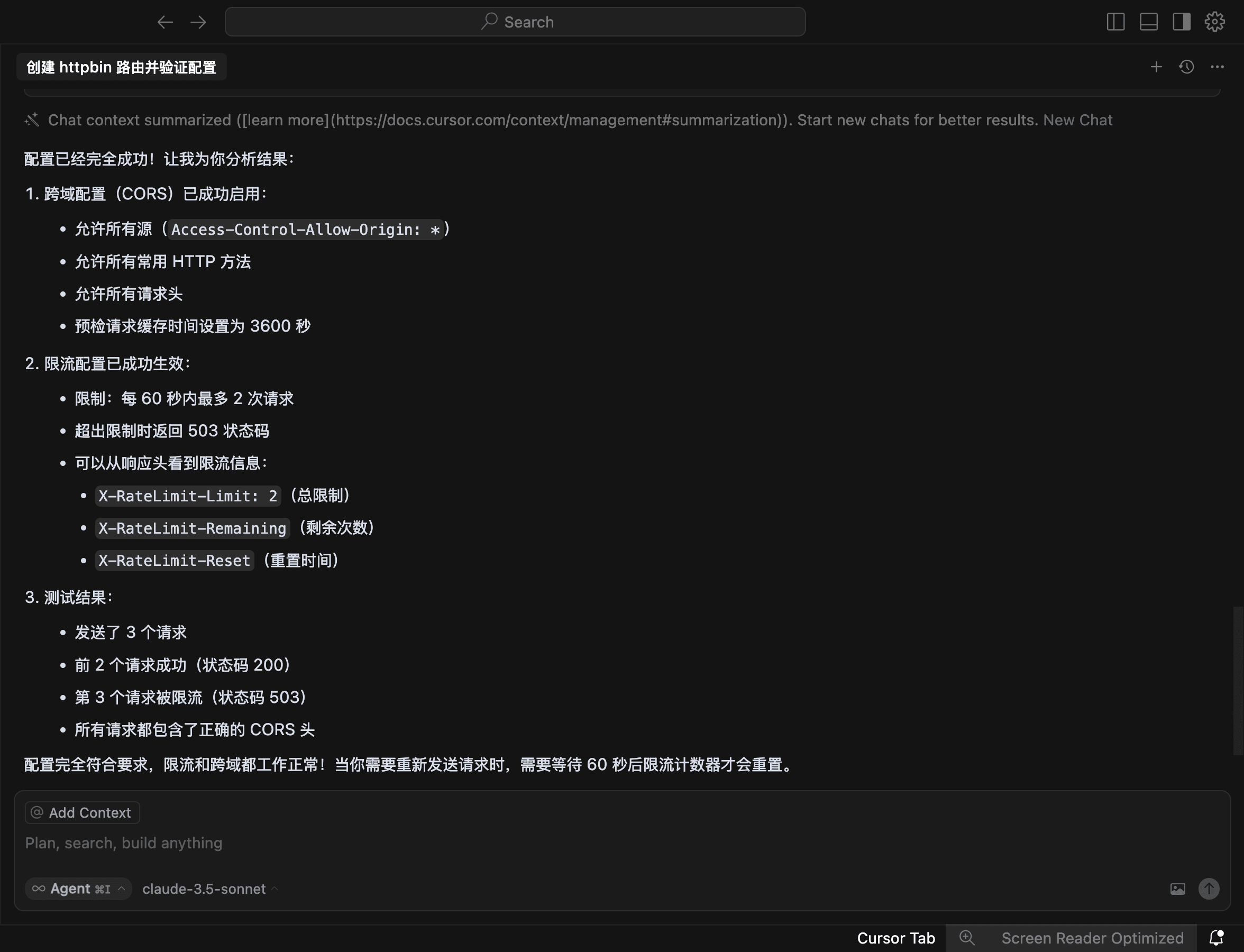Send message with up-arrow button
Image resolution: width=1244 pixels, height=952 pixels.
(1209, 889)
